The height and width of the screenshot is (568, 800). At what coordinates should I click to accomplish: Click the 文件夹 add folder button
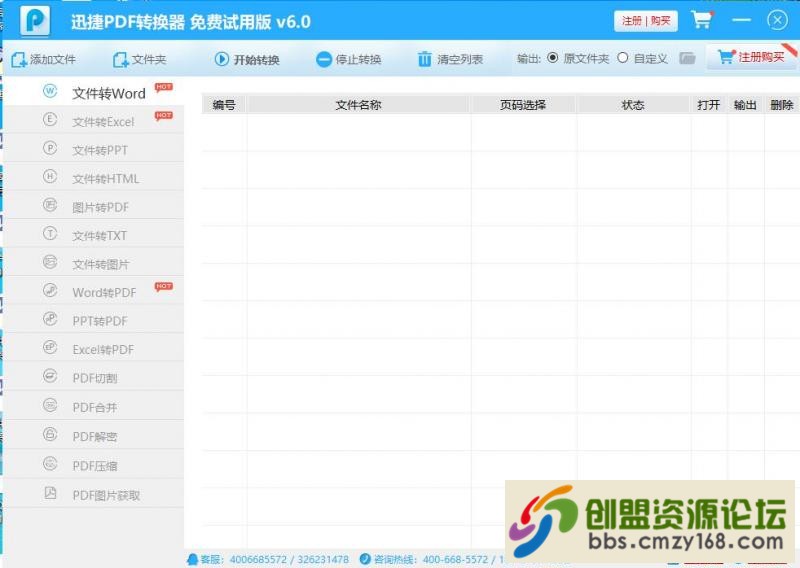(139, 60)
